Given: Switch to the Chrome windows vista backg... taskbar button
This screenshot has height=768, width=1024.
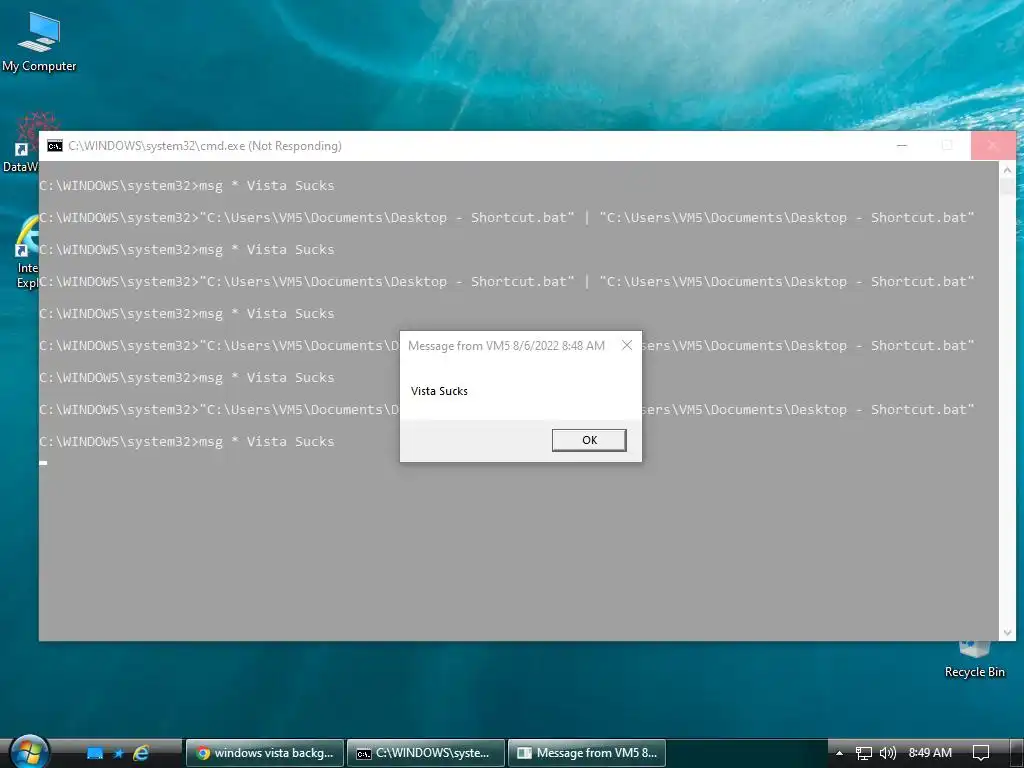Looking at the screenshot, I should point(265,753).
